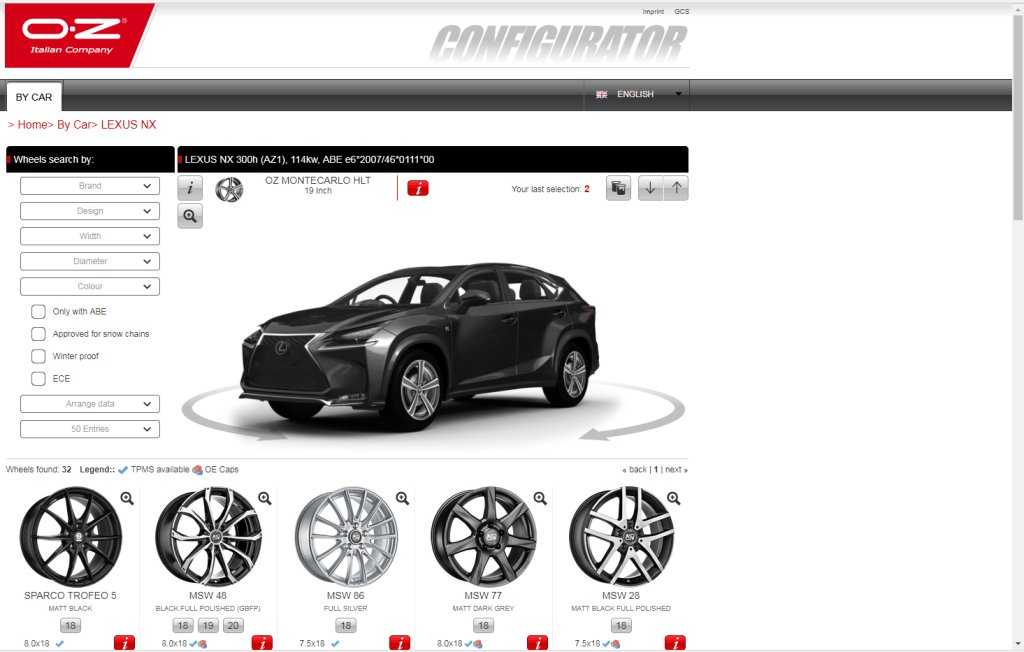Expand the Arrange data dropdown
The height and width of the screenshot is (652, 1024).
[x=90, y=404]
